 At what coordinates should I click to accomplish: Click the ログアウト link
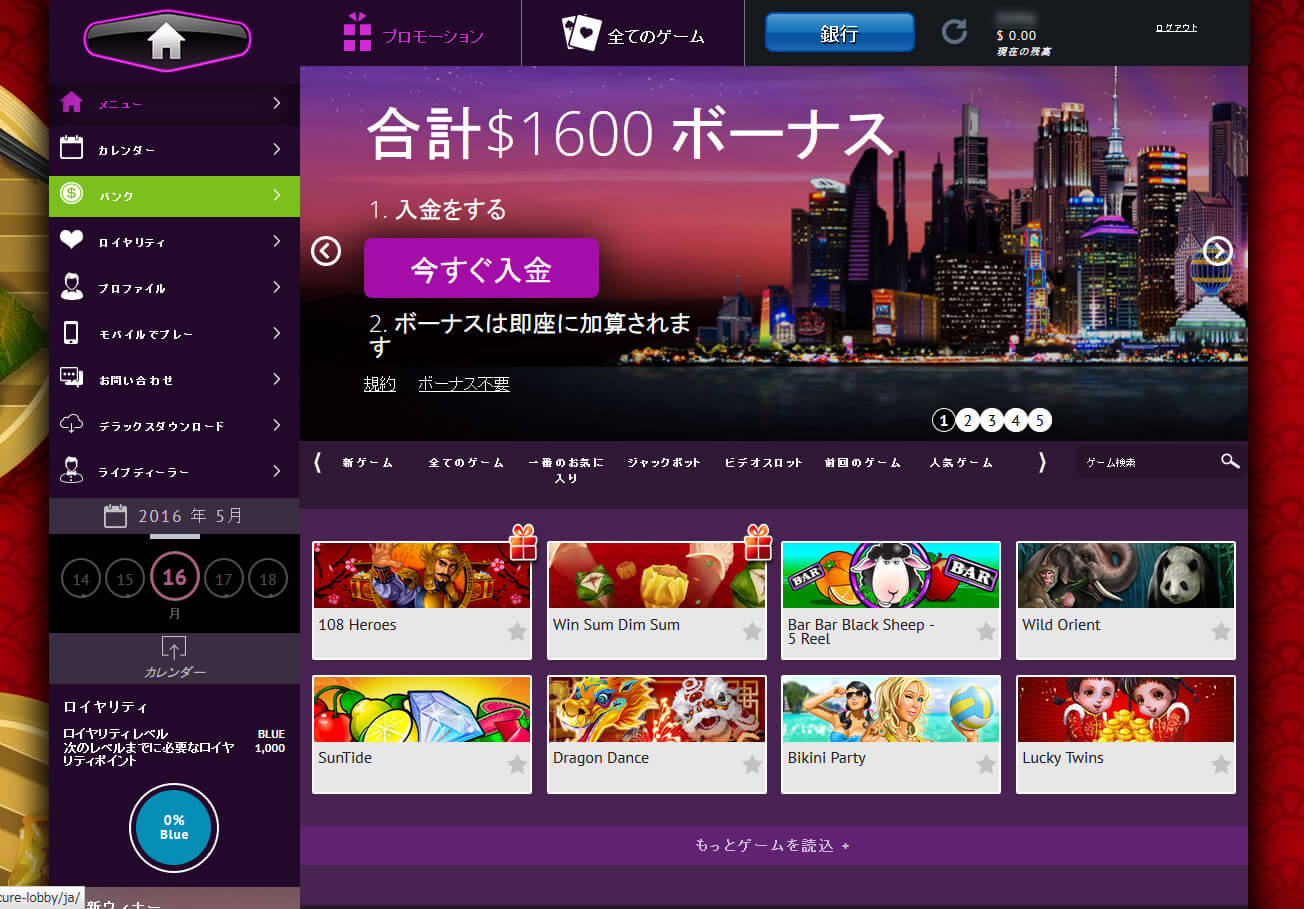[x=1175, y=28]
